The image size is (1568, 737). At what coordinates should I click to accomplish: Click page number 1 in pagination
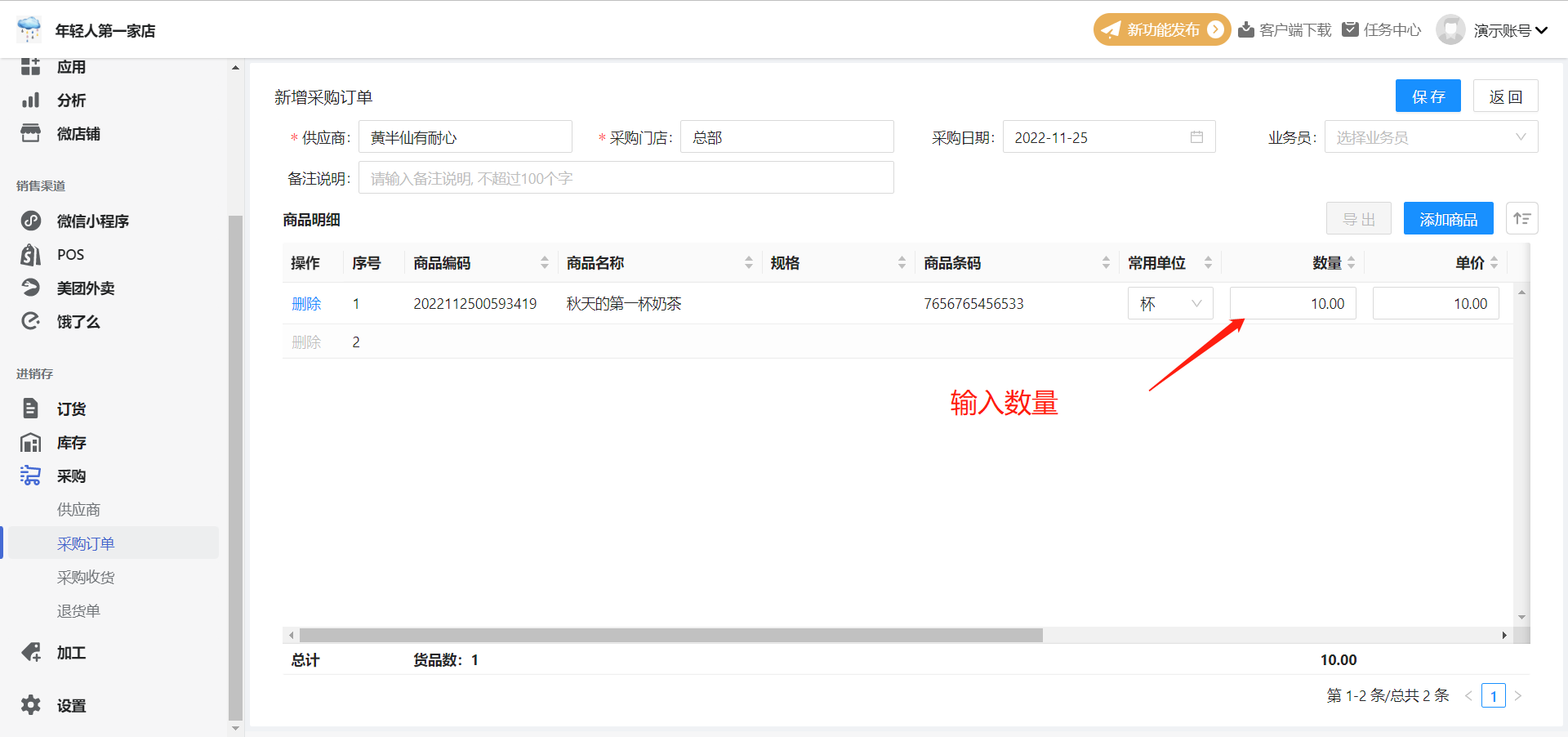coord(1494,695)
